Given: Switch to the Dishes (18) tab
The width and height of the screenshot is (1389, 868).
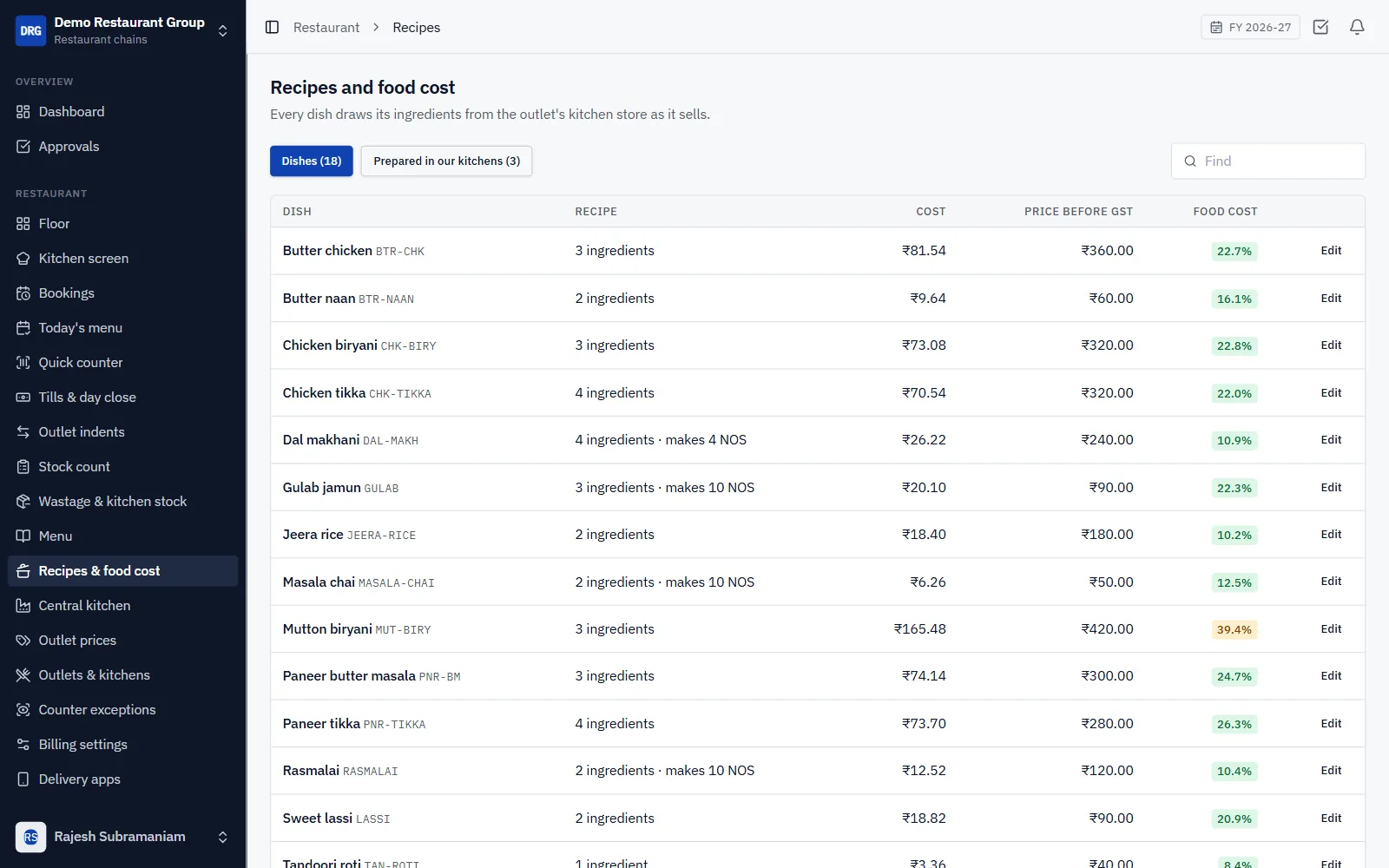Looking at the screenshot, I should coord(312,161).
